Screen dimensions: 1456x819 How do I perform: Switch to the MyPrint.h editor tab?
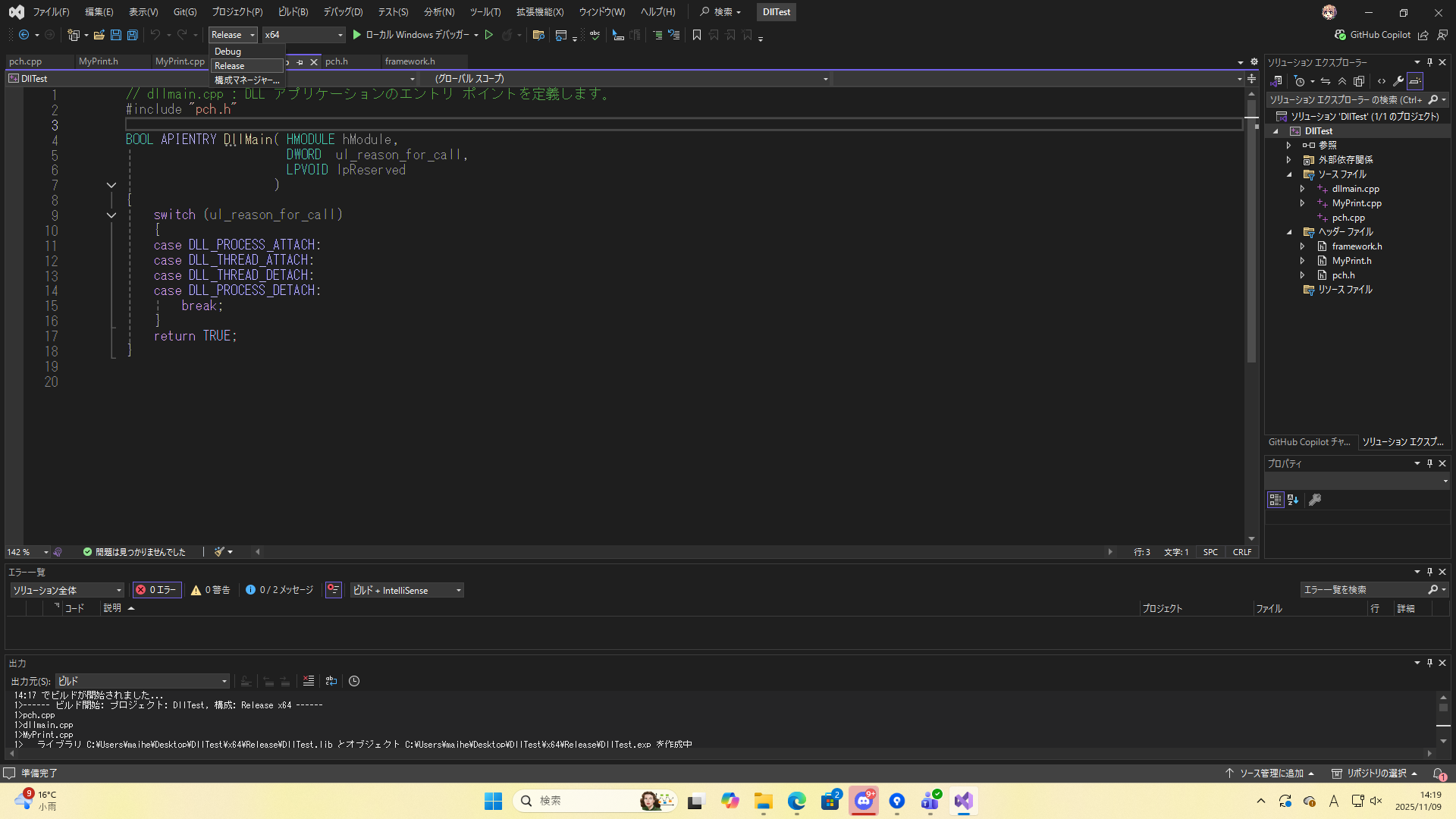[x=99, y=61]
